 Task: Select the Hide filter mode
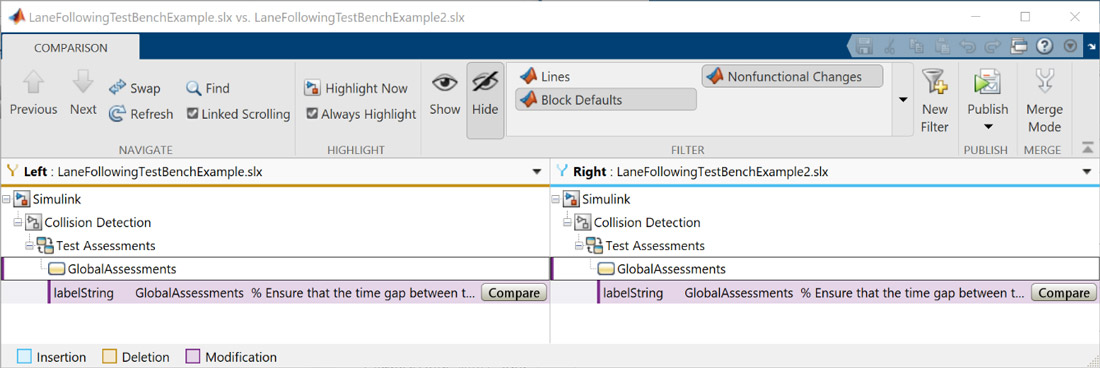[485, 100]
